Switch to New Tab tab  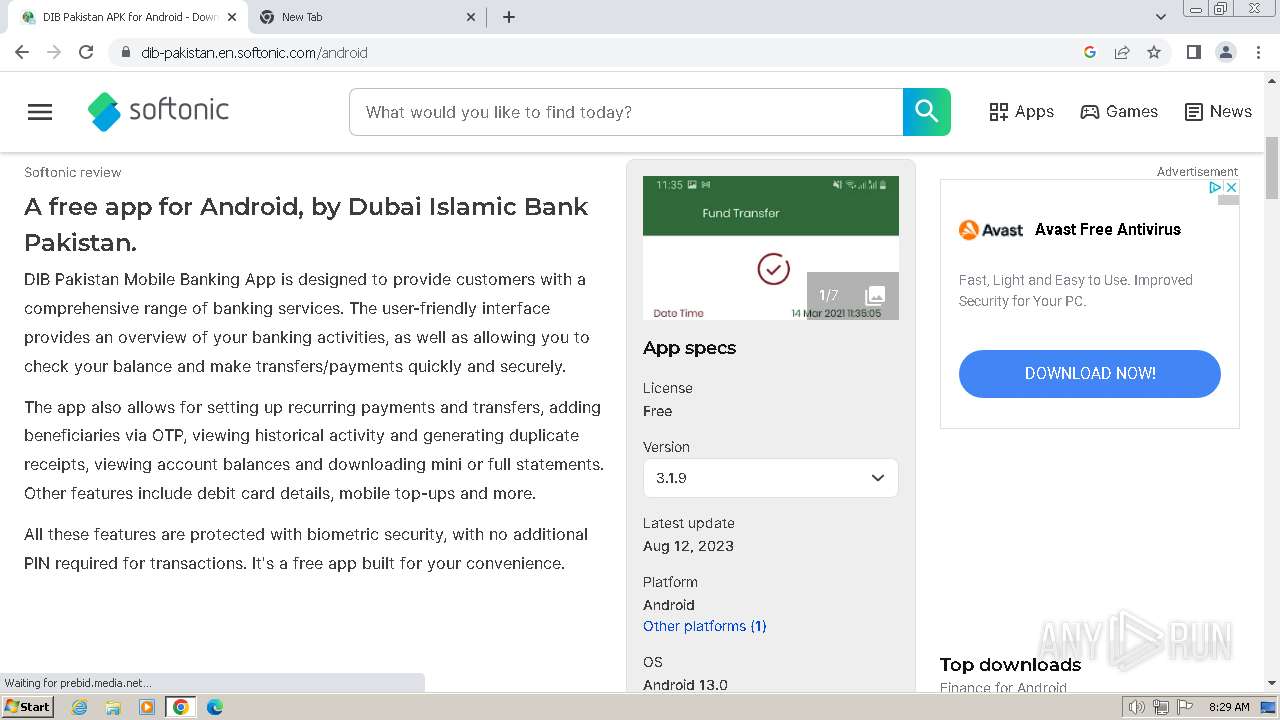click(367, 17)
